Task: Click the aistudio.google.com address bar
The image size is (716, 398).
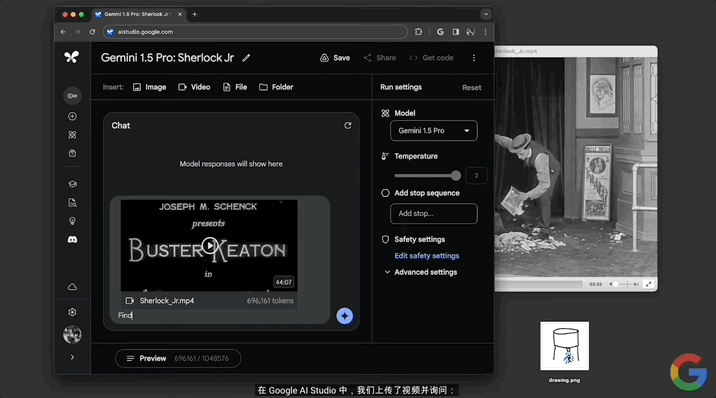Action: click(255, 32)
